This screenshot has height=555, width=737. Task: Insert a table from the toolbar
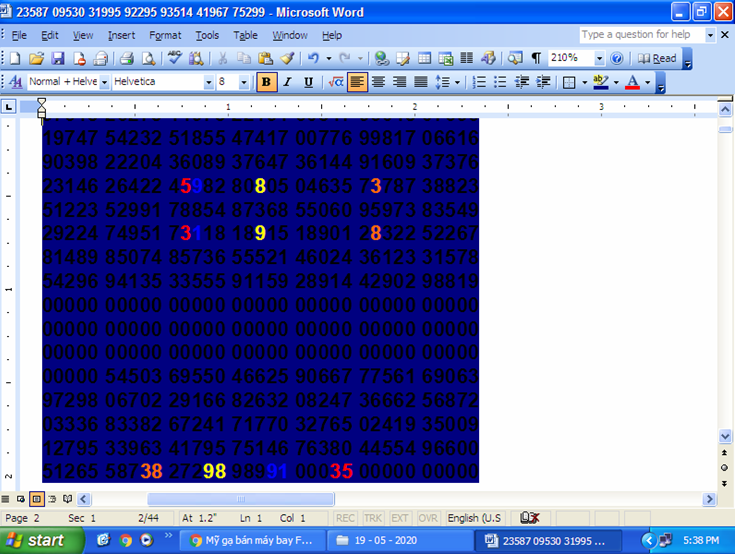tap(424, 59)
